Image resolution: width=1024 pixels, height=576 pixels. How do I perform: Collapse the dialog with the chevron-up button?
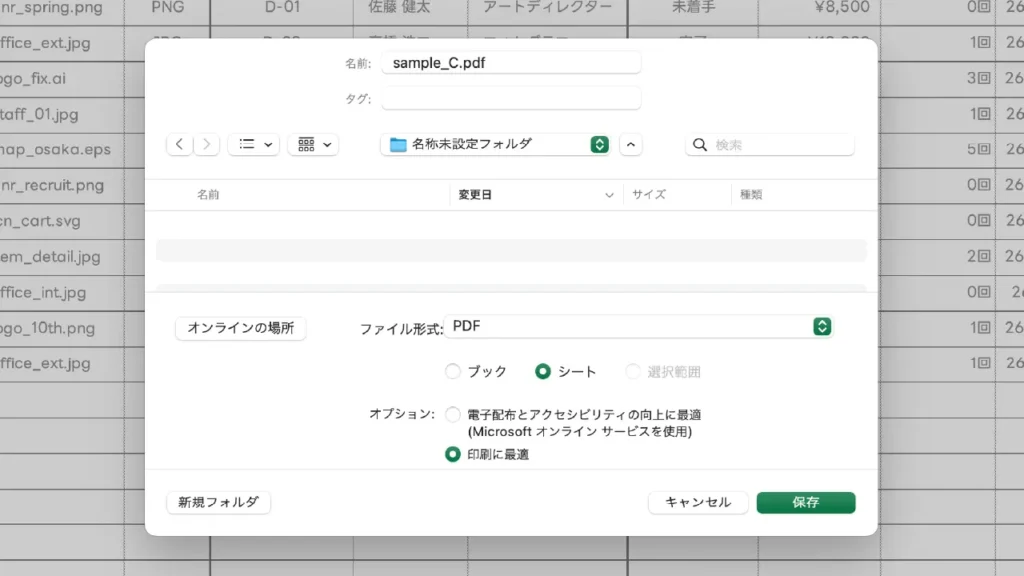630,145
